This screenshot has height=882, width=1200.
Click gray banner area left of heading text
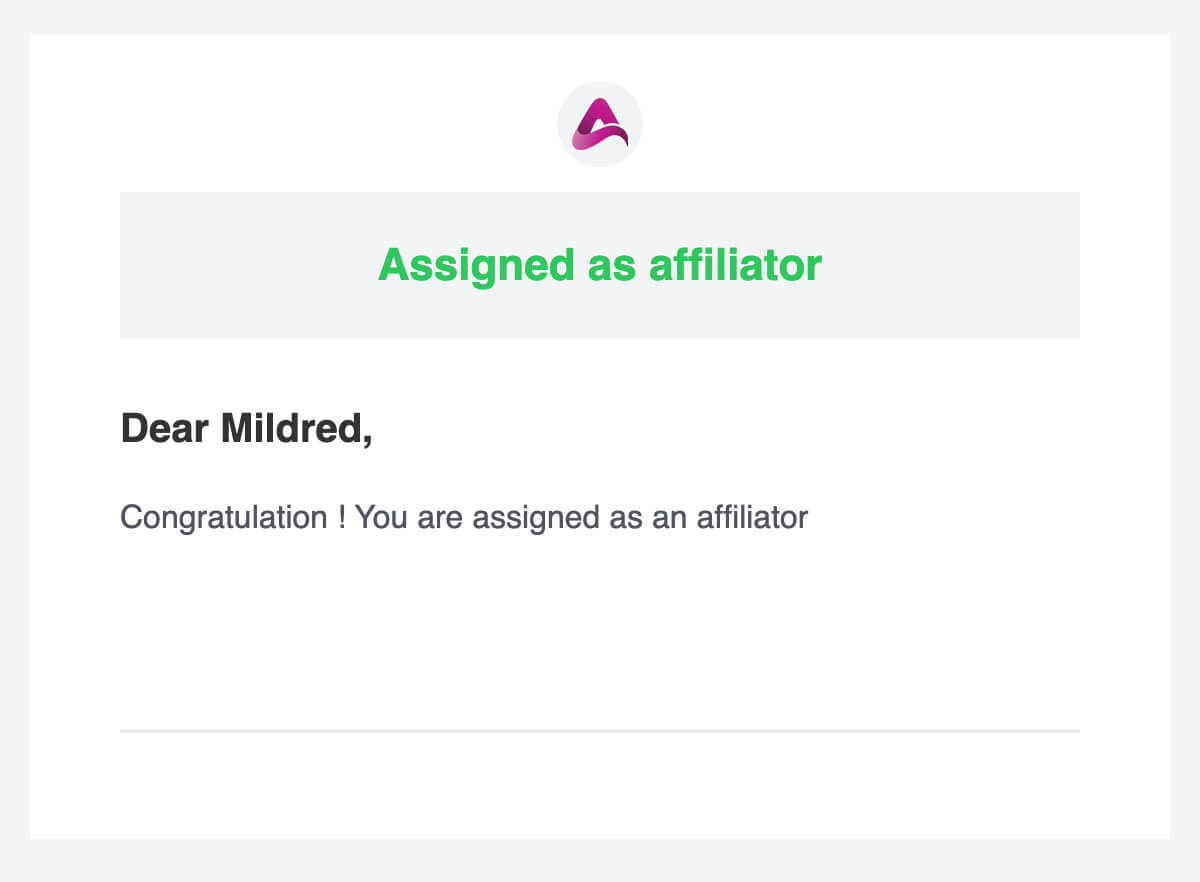(x=240, y=265)
